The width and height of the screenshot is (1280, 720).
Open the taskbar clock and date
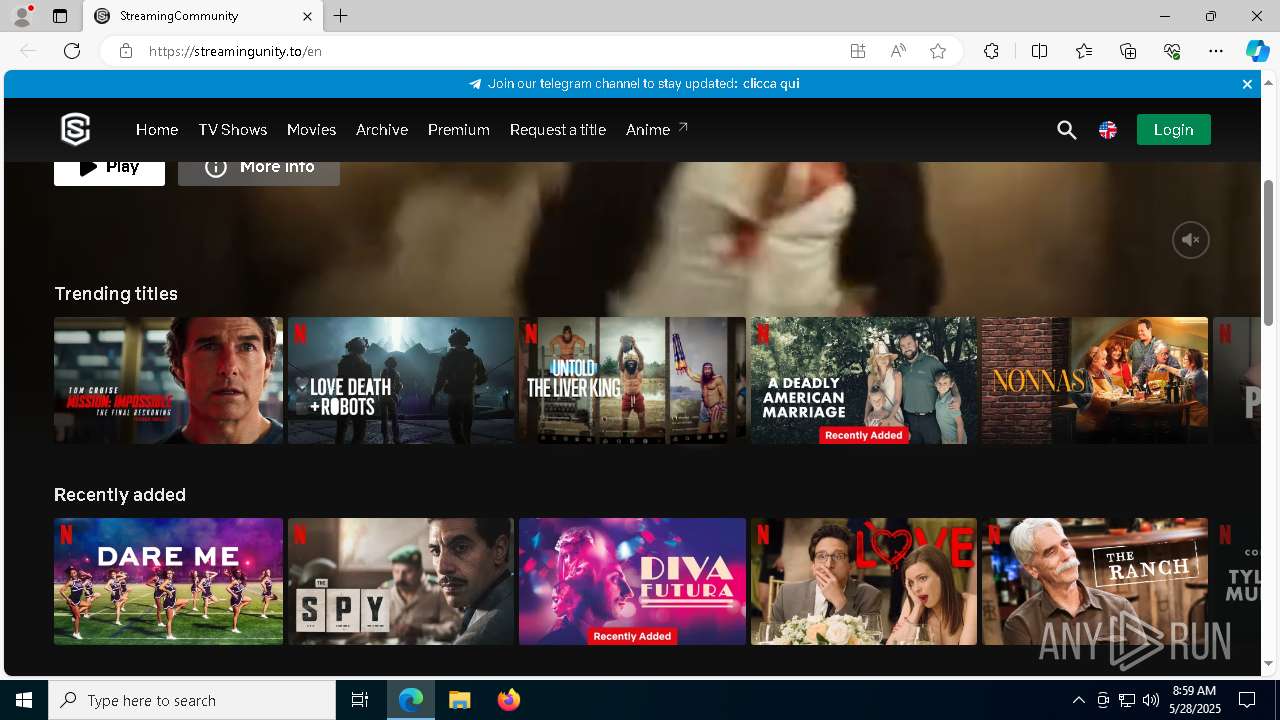pyautogui.click(x=1194, y=700)
